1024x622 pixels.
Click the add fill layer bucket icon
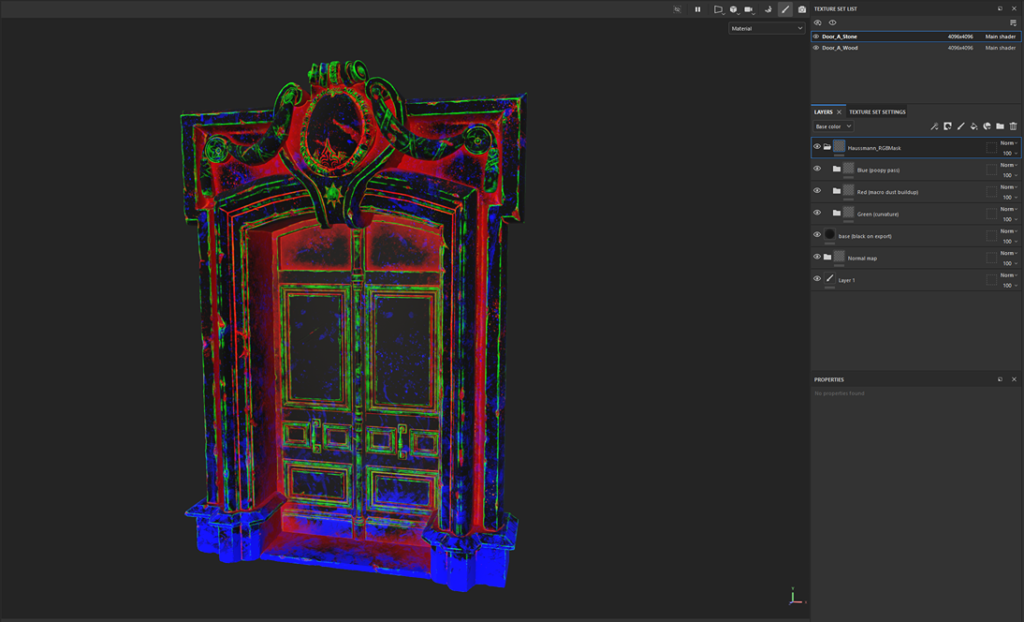tap(973, 127)
